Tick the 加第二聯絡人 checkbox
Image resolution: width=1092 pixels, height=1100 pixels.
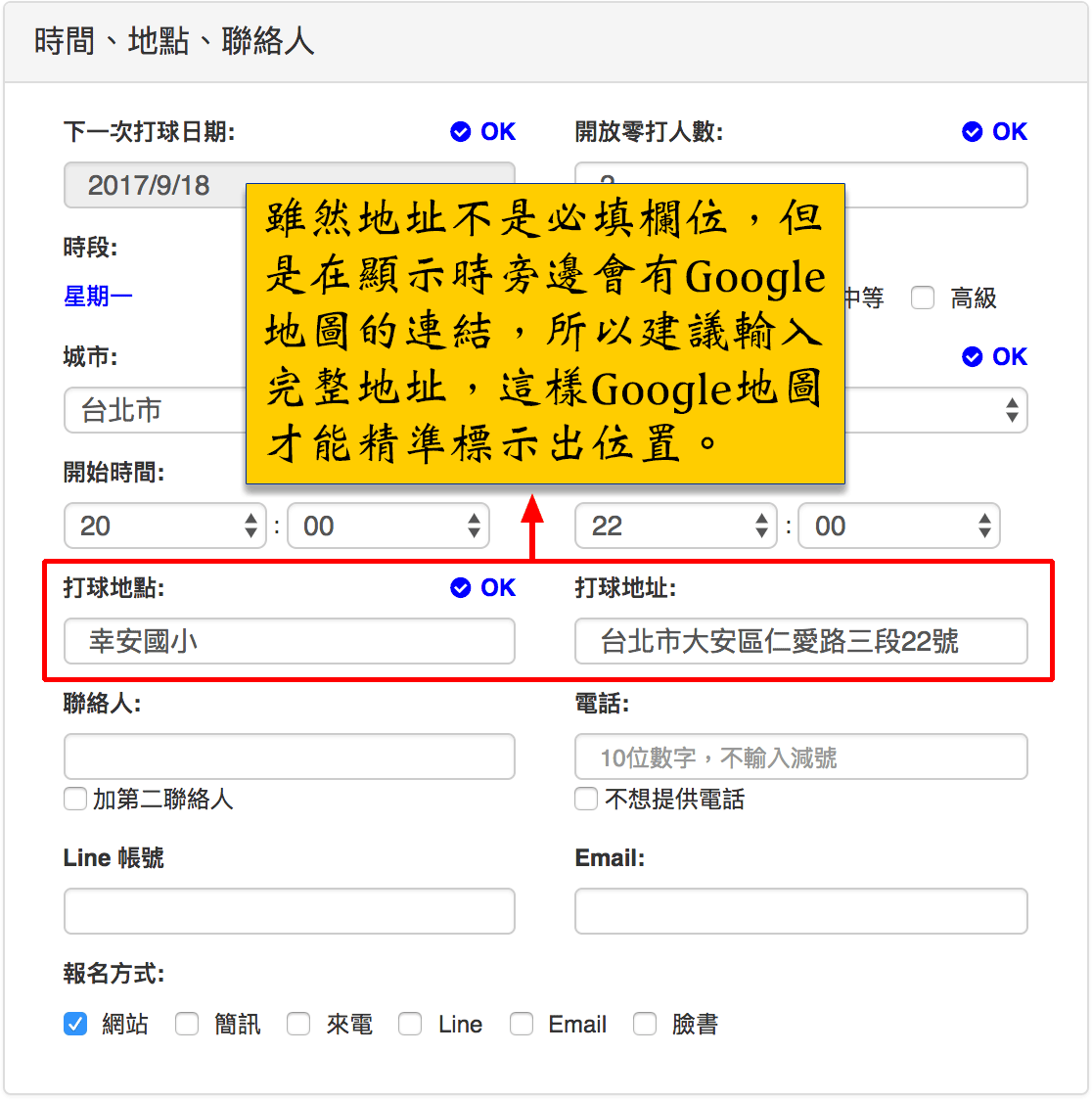[75, 800]
